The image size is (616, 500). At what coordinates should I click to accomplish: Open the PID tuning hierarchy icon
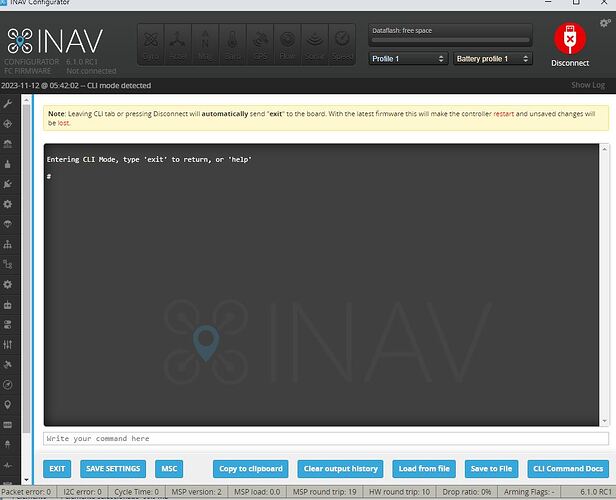click(x=7, y=244)
